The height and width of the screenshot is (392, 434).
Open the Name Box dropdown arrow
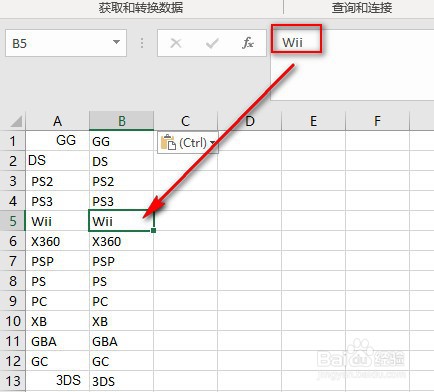coord(116,42)
